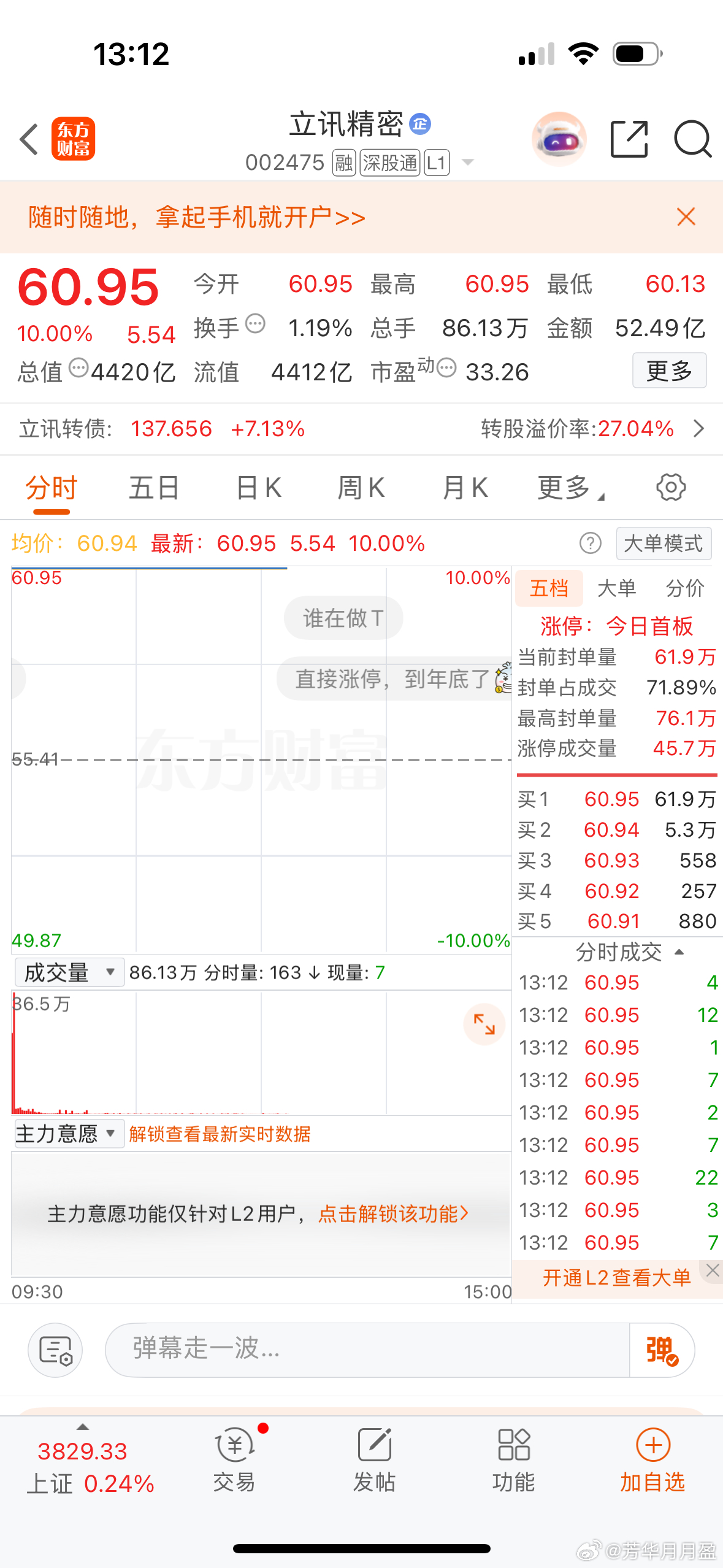Screen dimensions: 723x1568
Task: Select the 五档 order book tab
Action: tap(549, 588)
